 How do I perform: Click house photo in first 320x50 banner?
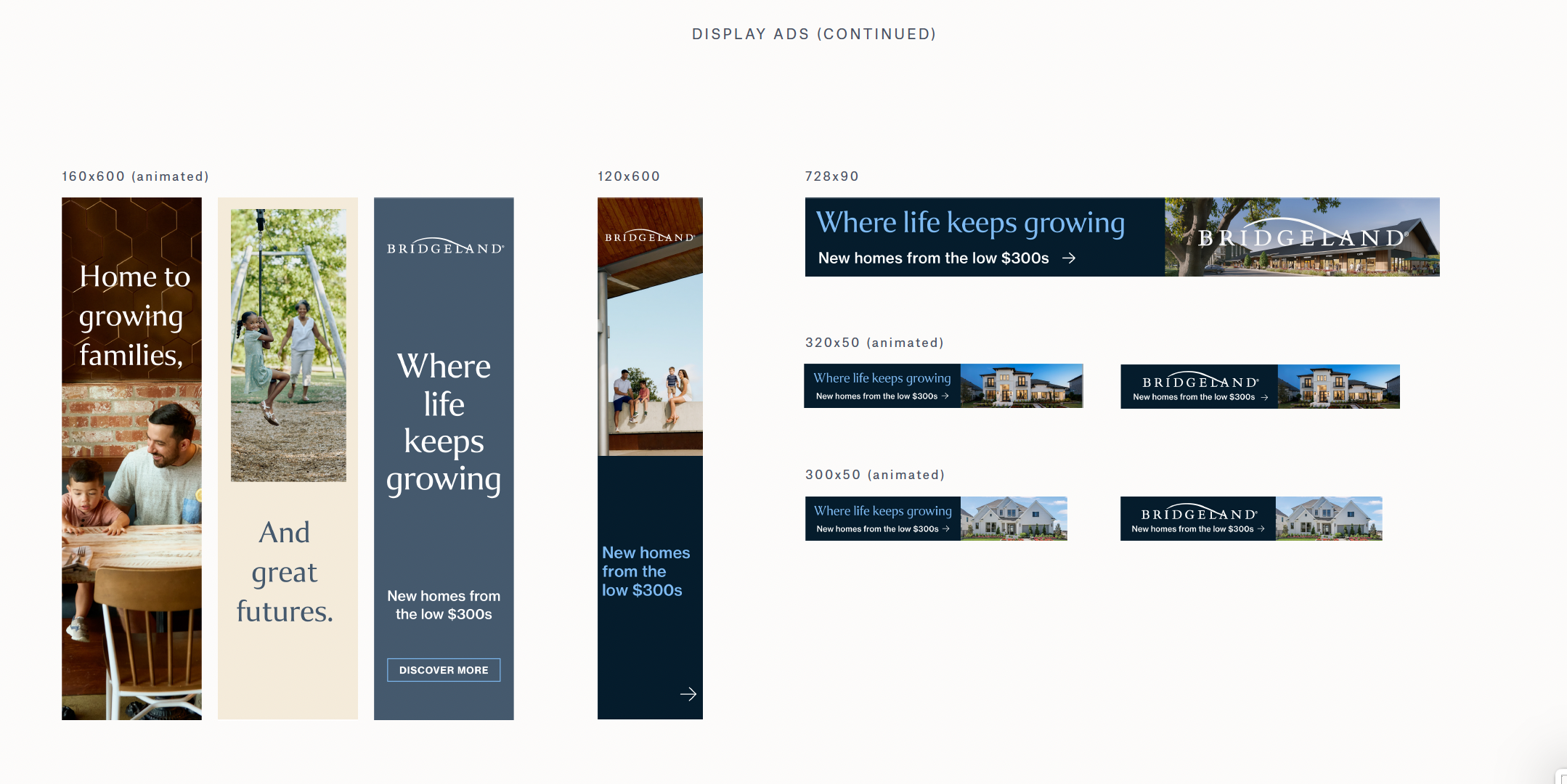(1022, 385)
